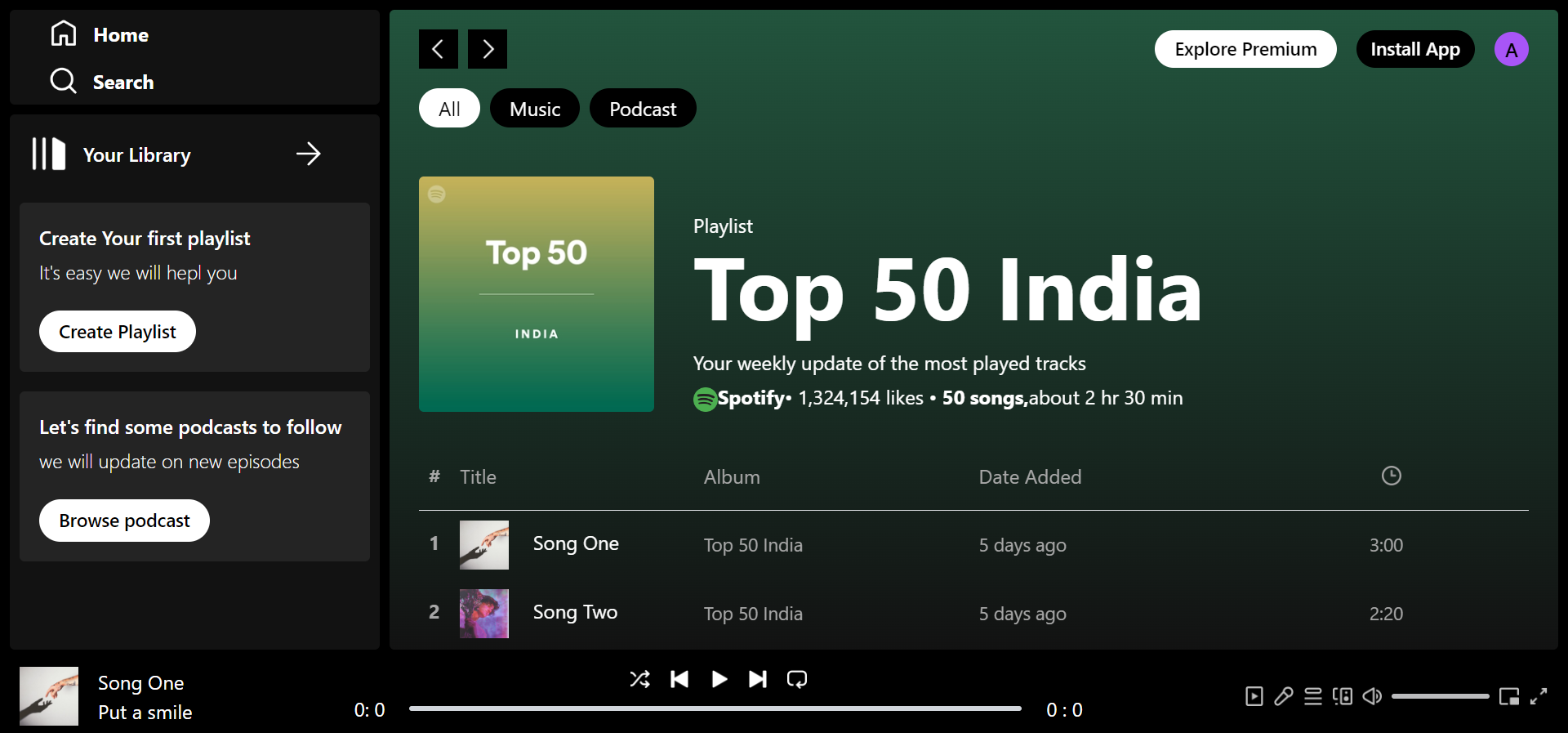Skip to next track
The height and width of the screenshot is (733, 1568).
[x=758, y=679]
